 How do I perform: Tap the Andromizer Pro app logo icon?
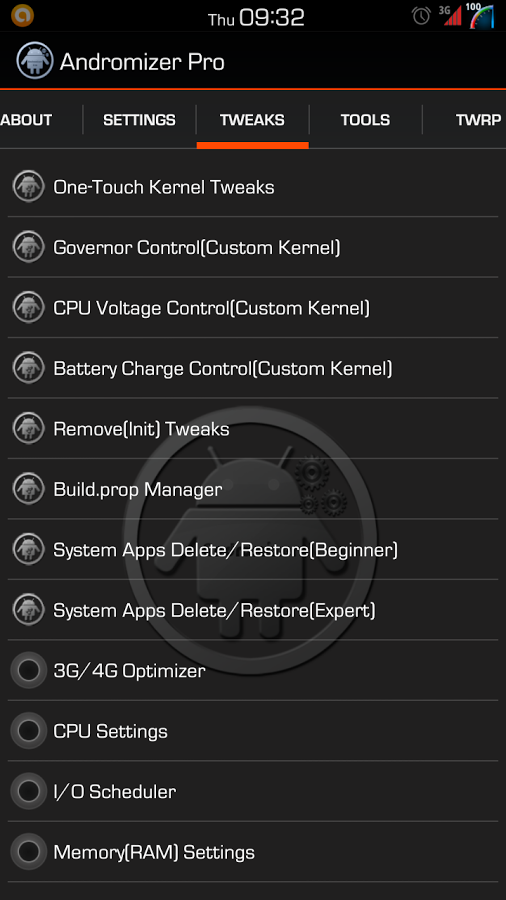tap(35, 60)
